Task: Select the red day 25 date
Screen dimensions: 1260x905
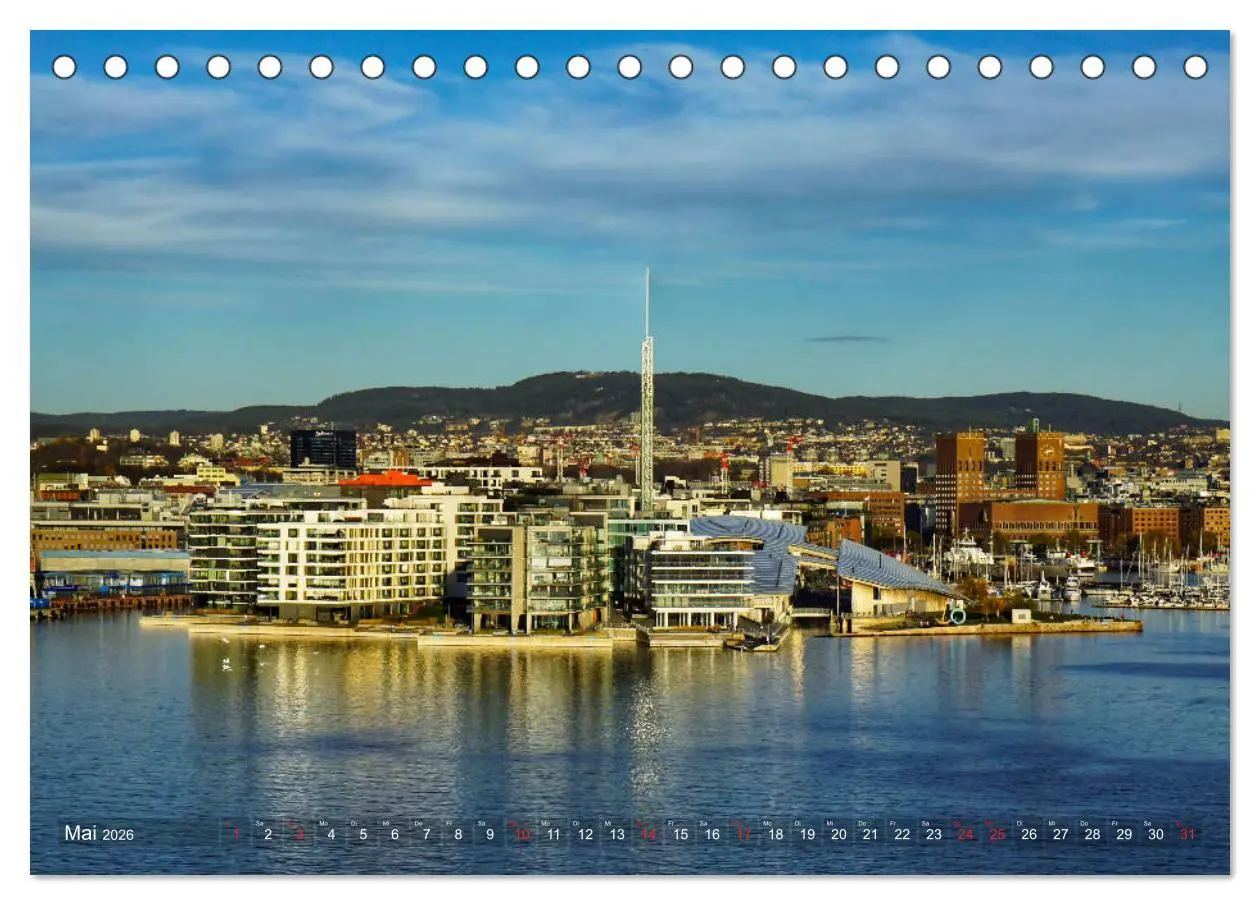Action: click(x=997, y=834)
